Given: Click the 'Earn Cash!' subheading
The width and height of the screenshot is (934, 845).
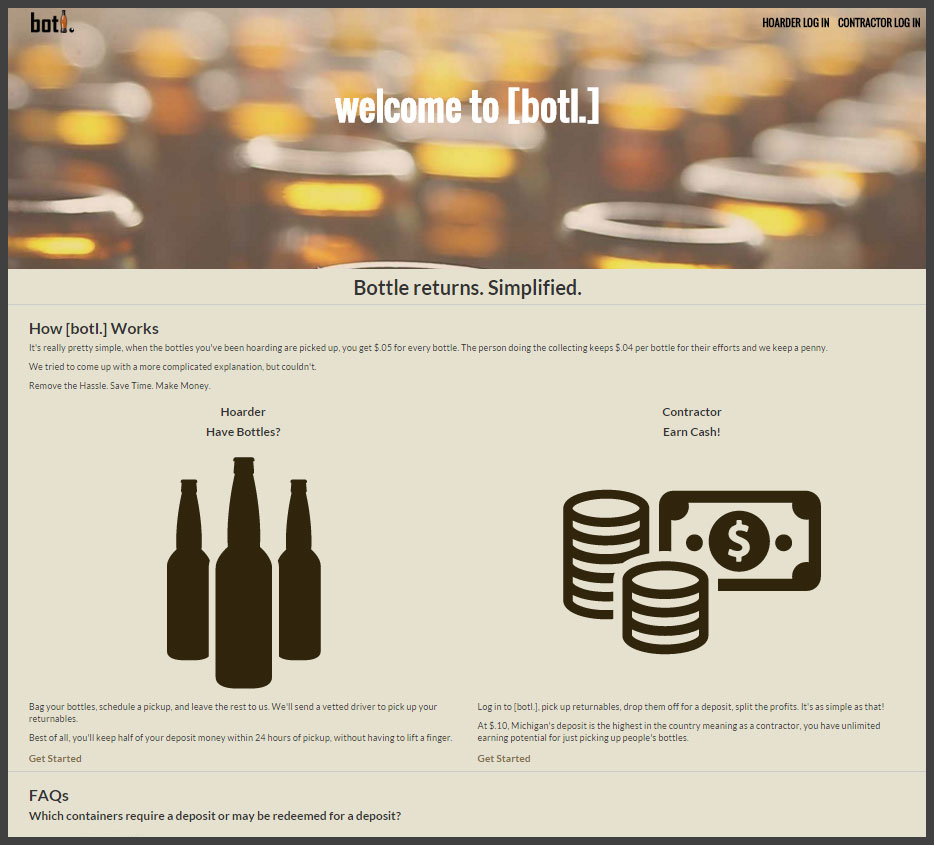Looking at the screenshot, I should click(x=692, y=432).
